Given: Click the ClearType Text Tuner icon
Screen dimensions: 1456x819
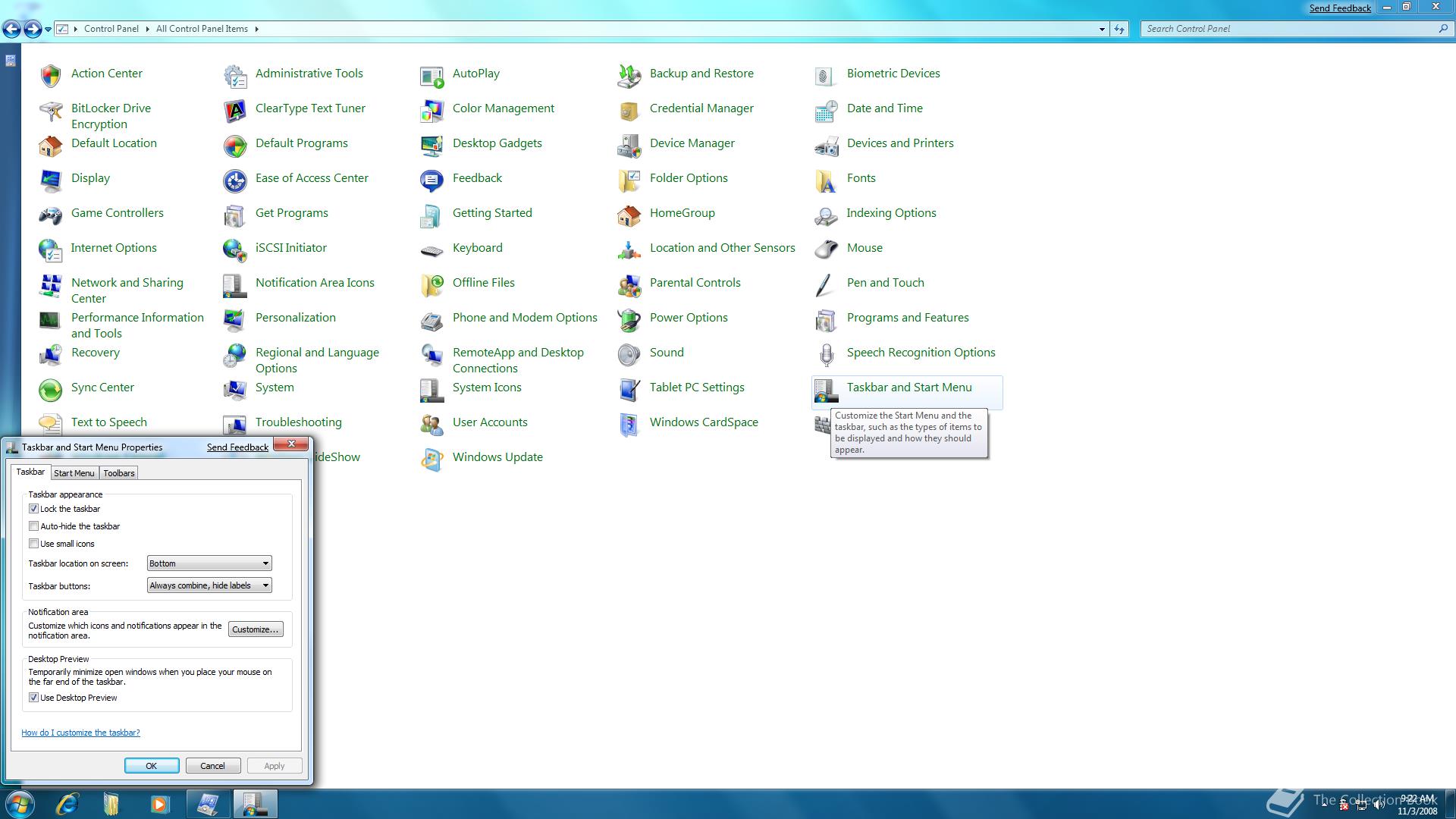Looking at the screenshot, I should tap(235, 111).
